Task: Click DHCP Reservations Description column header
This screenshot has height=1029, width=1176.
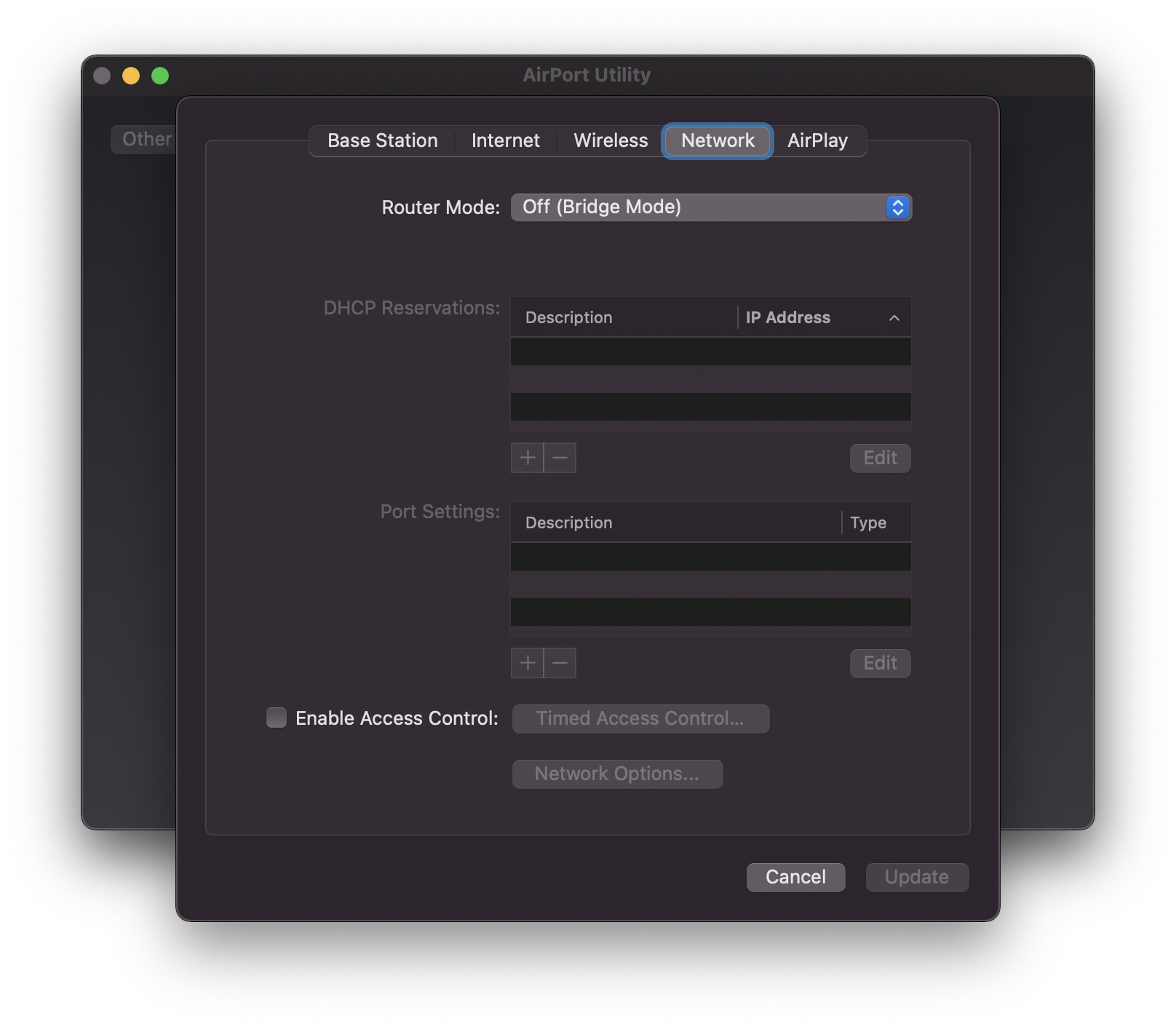Action: point(624,317)
